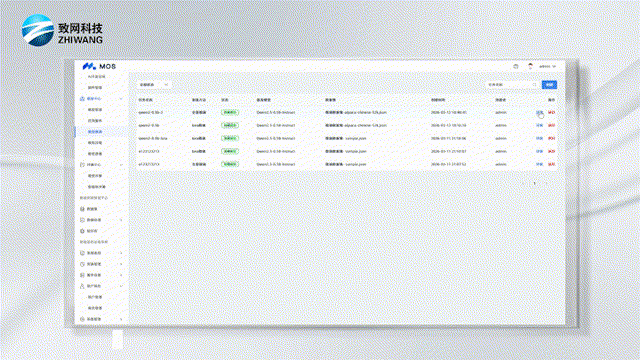Click green status badge in qwen2-0.5b-2 row
This screenshot has width=640, height=360.
tap(230, 112)
